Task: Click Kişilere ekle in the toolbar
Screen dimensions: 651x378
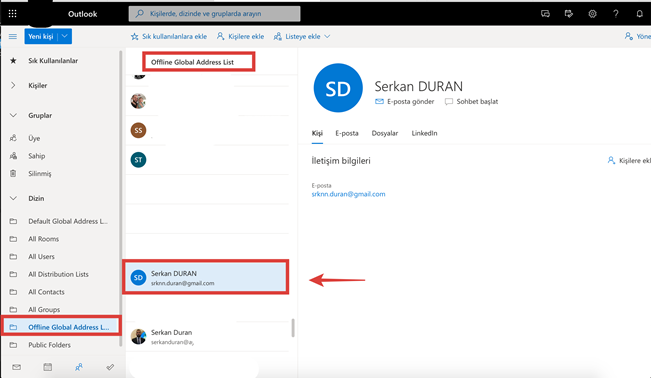Action: [240, 37]
